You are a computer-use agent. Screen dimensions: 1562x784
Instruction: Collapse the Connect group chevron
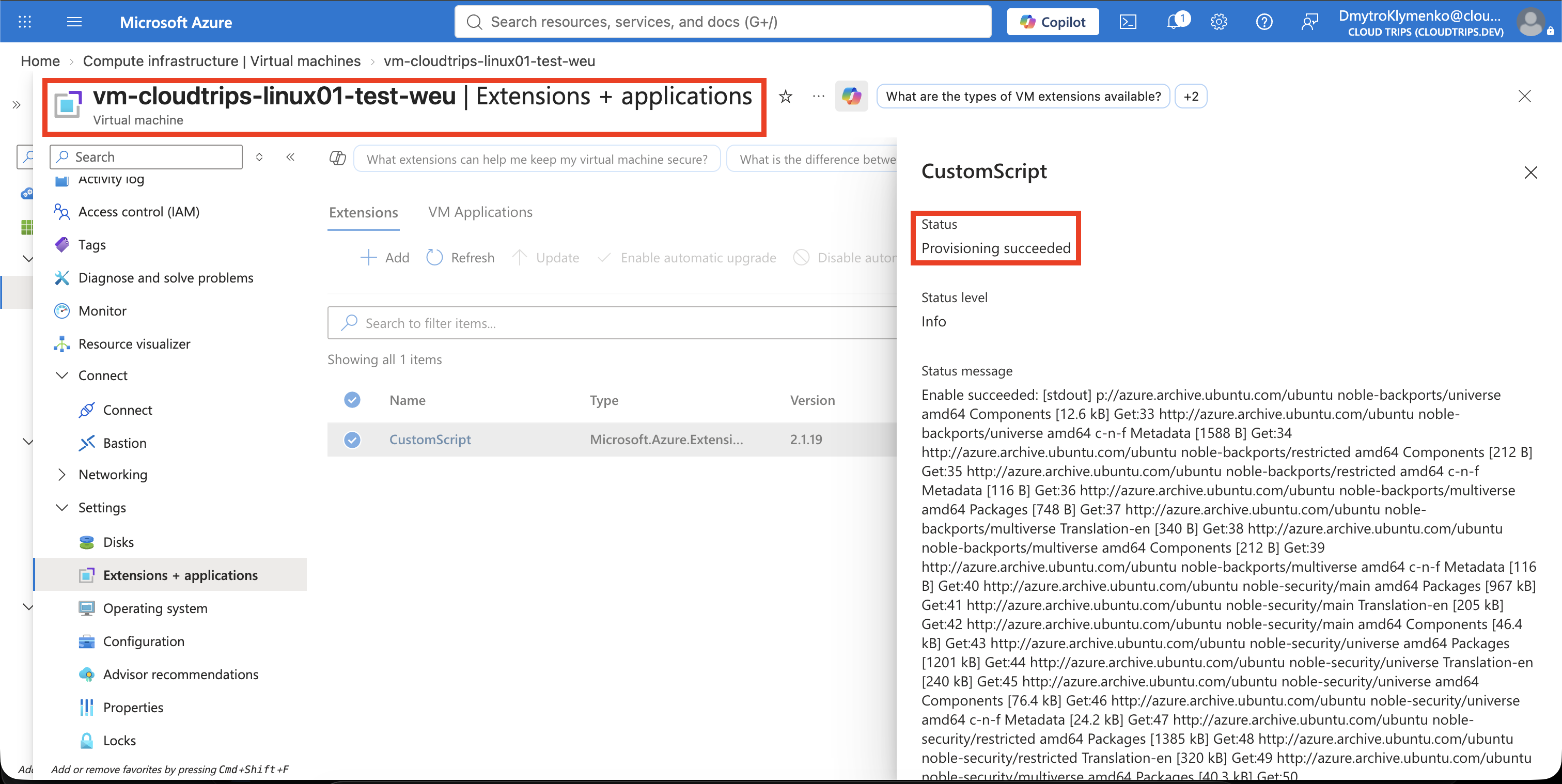pyautogui.click(x=62, y=375)
